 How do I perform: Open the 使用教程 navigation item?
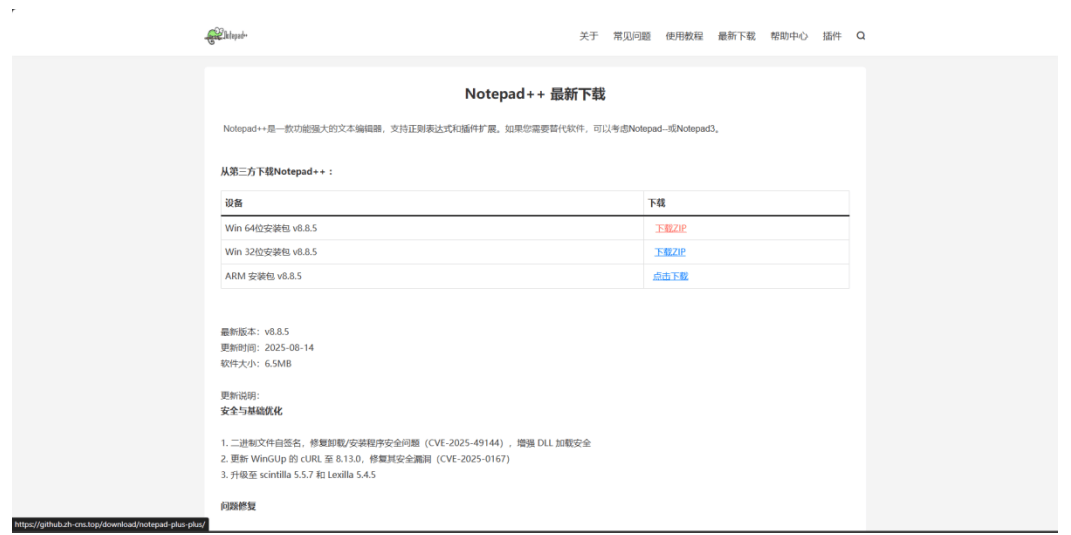[x=684, y=36]
